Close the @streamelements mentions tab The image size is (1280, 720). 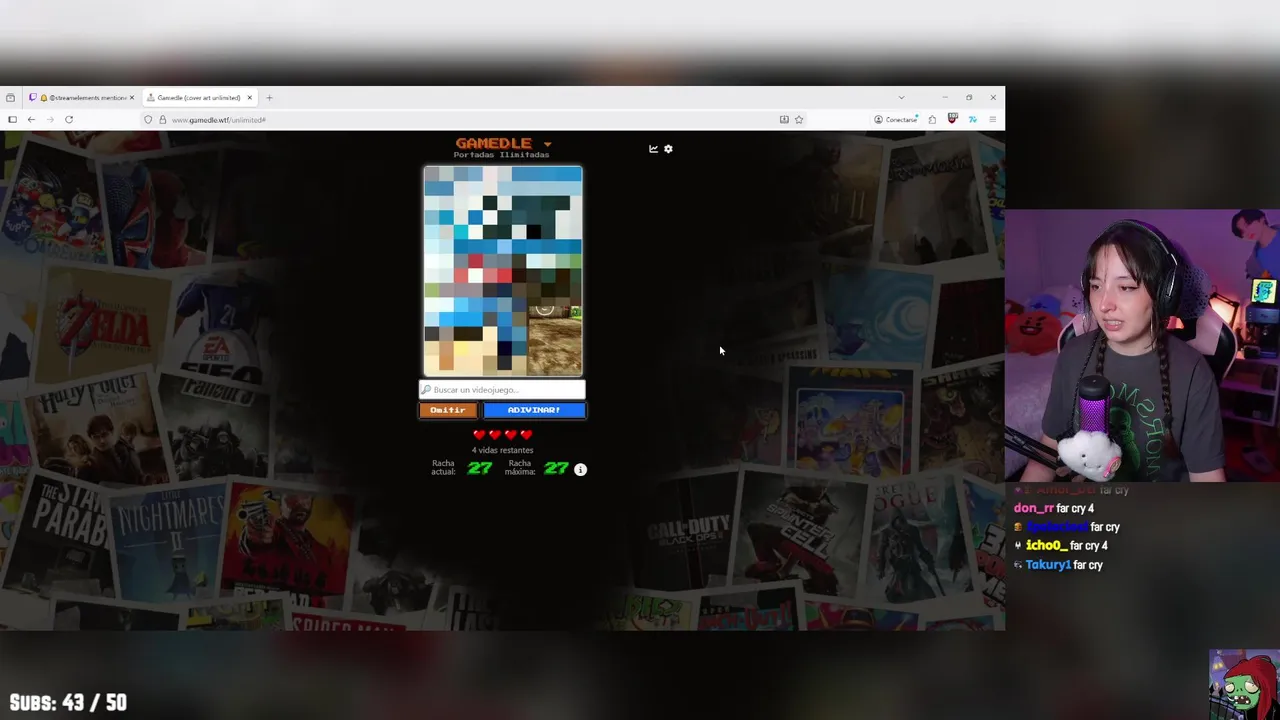click(132, 98)
